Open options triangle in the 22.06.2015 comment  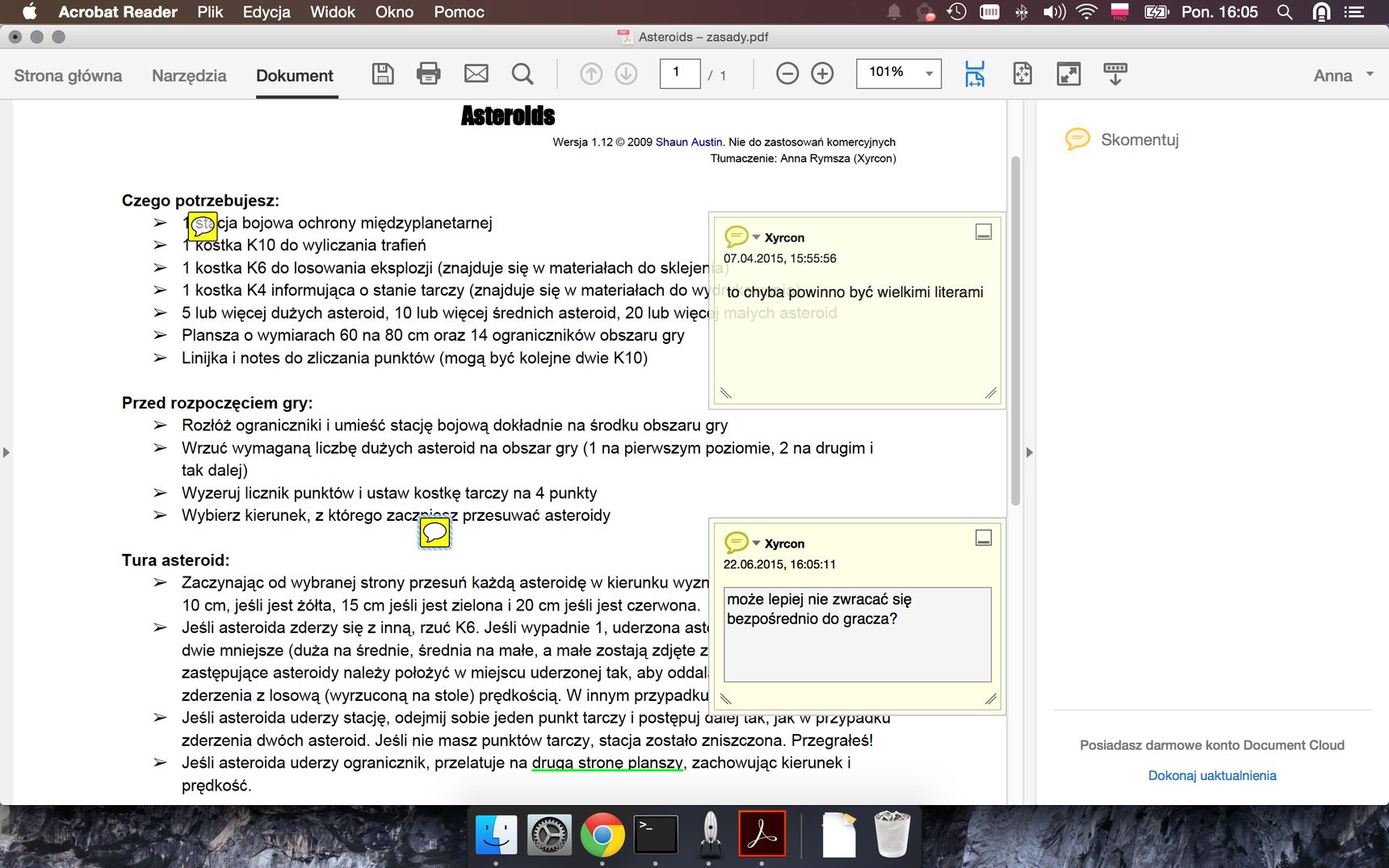pos(757,543)
